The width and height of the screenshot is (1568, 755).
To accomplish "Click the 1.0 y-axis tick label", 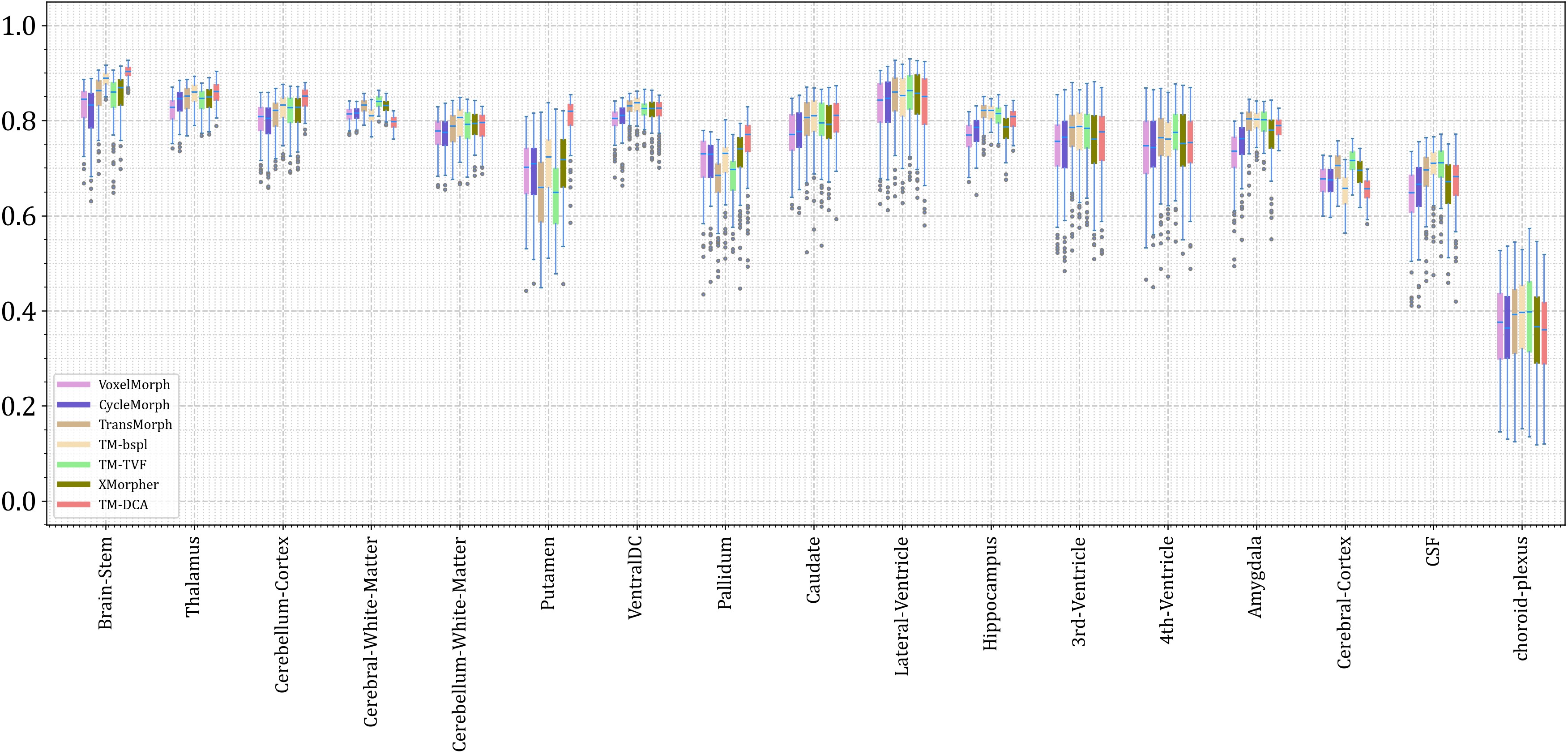I will click(x=20, y=26).
